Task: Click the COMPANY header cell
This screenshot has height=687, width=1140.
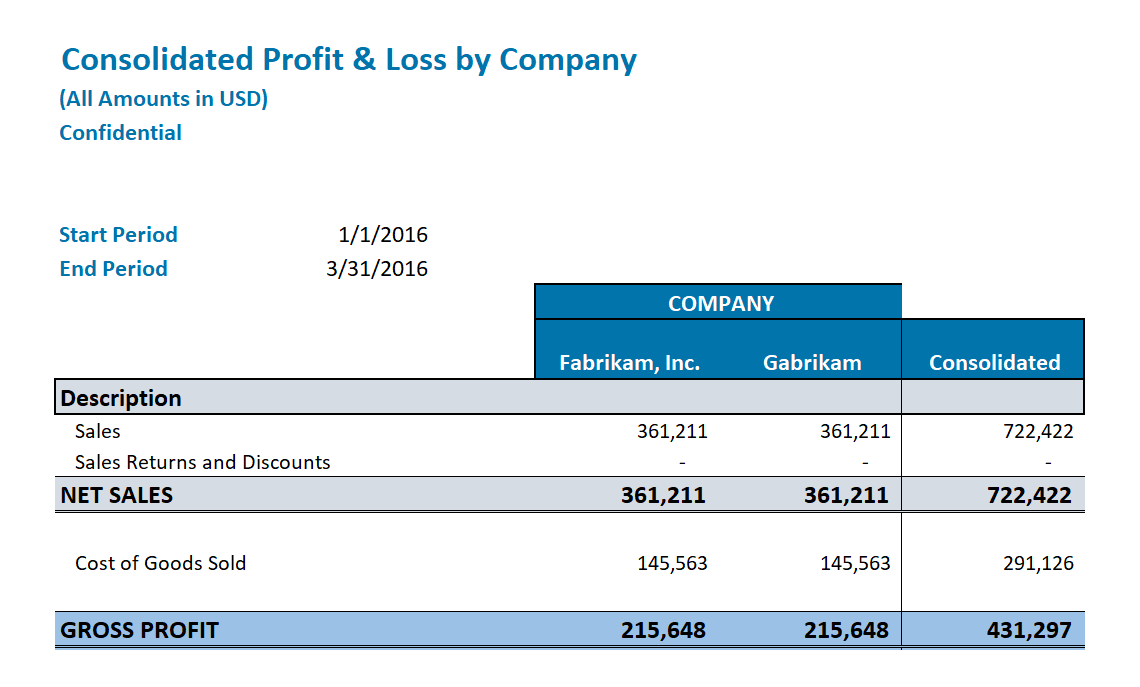Action: click(720, 303)
